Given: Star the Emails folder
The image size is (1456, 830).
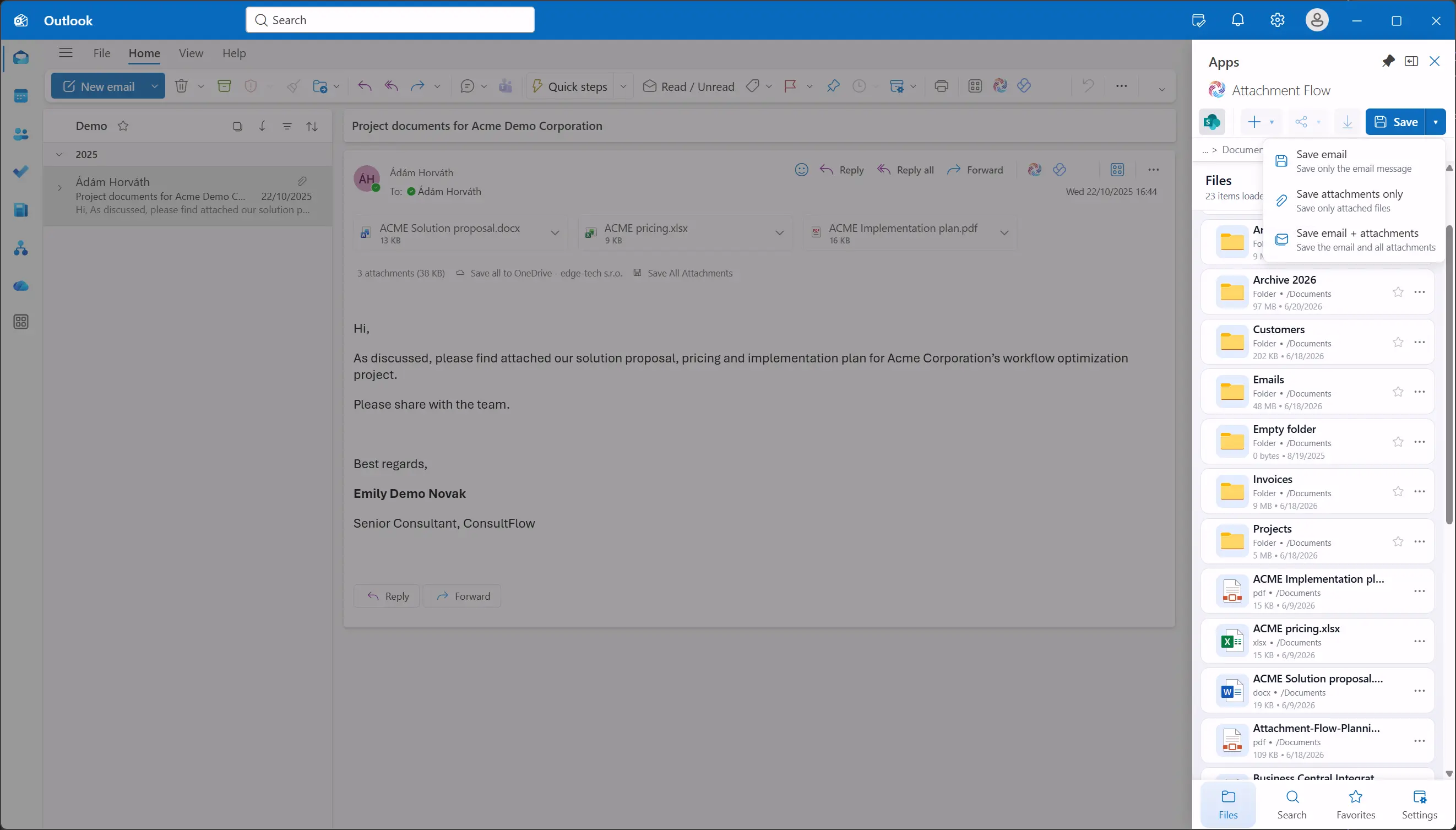Looking at the screenshot, I should click(x=1398, y=392).
